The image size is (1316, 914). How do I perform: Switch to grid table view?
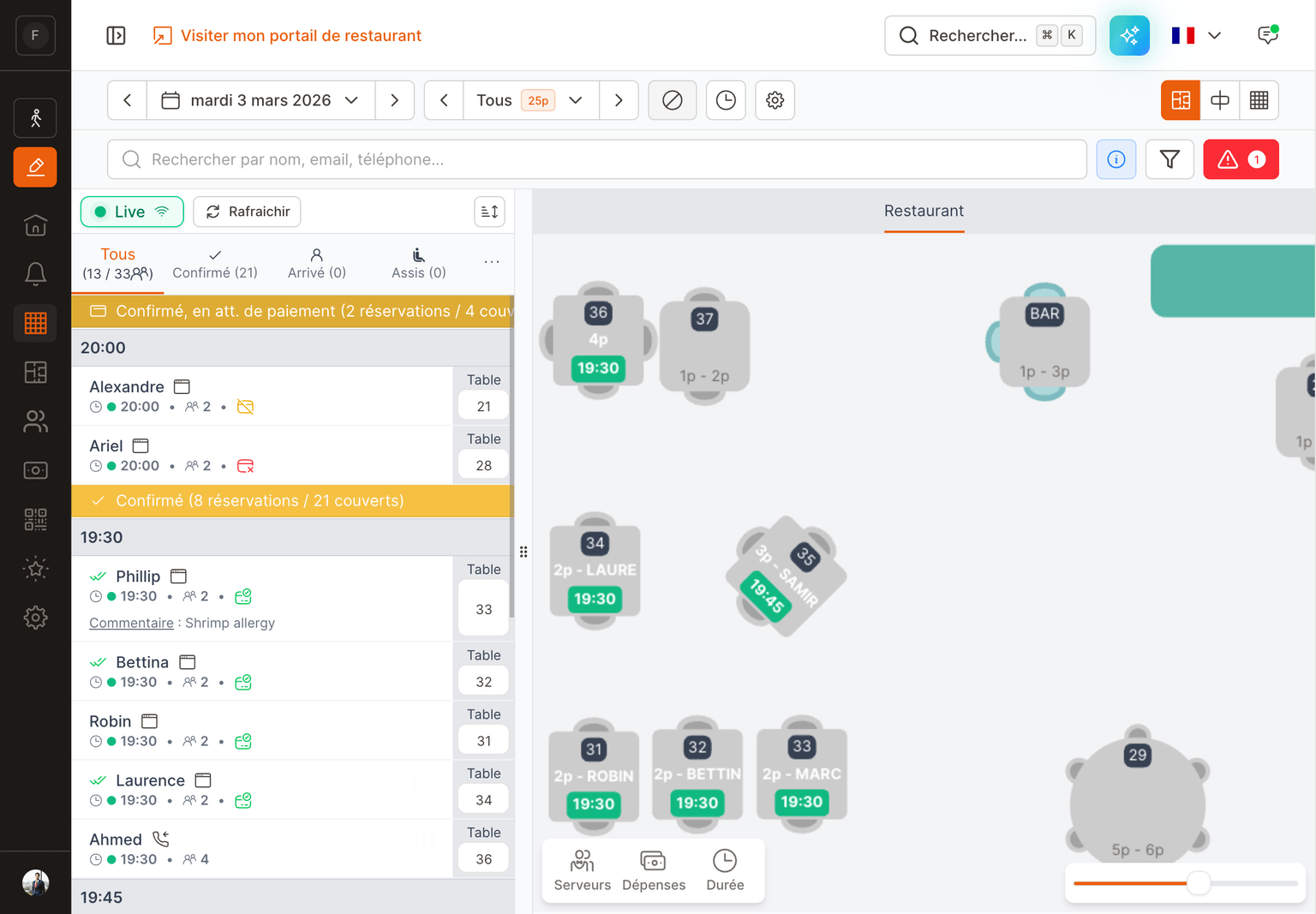(1259, 100)
